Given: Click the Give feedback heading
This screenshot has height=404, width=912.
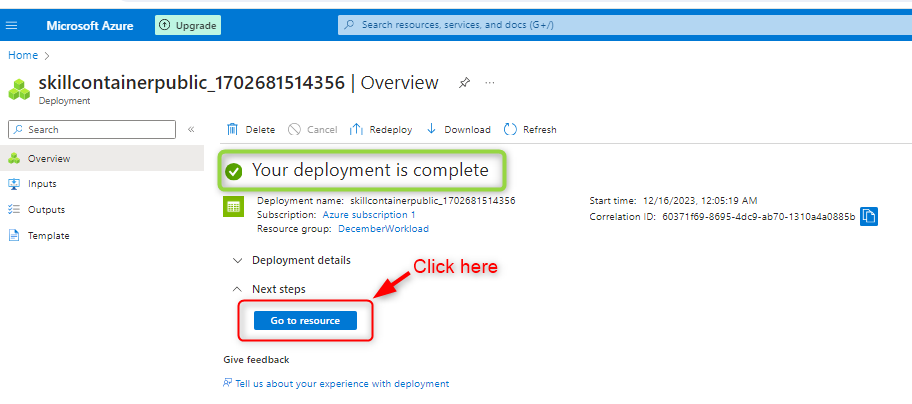Looking at the screenshot, I should pos(256,360).
